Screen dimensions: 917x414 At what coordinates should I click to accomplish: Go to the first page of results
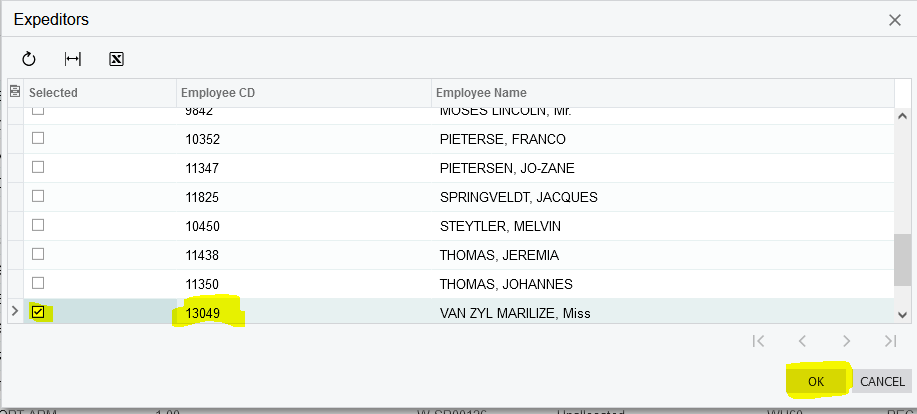[x=758, y=341]
